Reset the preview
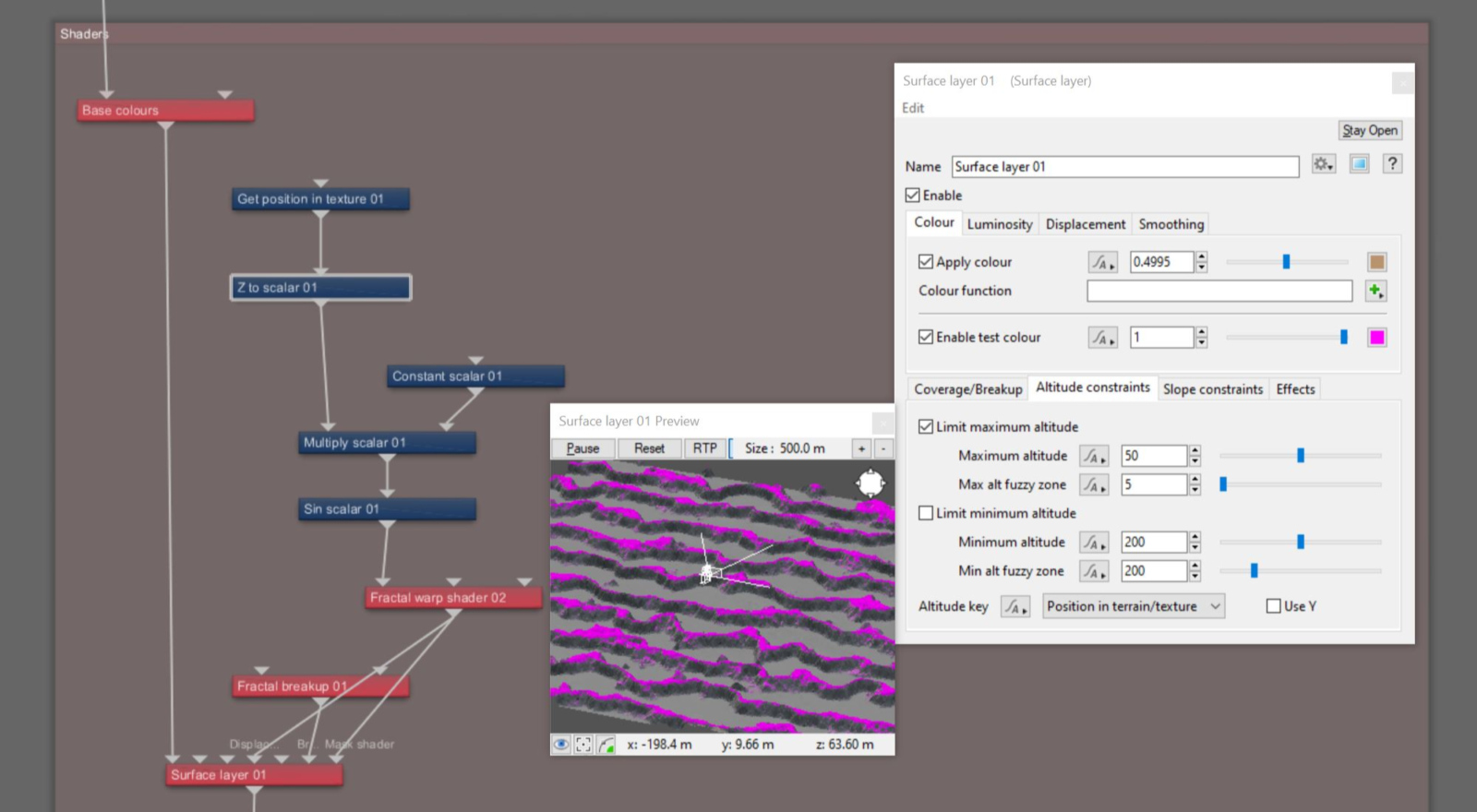 click(x=649, y=448)
